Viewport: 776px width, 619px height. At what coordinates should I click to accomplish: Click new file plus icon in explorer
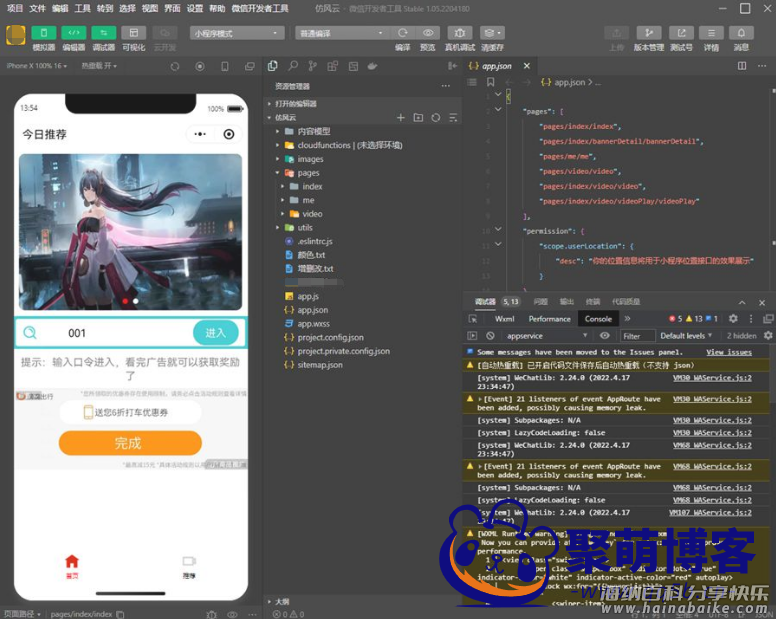(x=401, y=117)
